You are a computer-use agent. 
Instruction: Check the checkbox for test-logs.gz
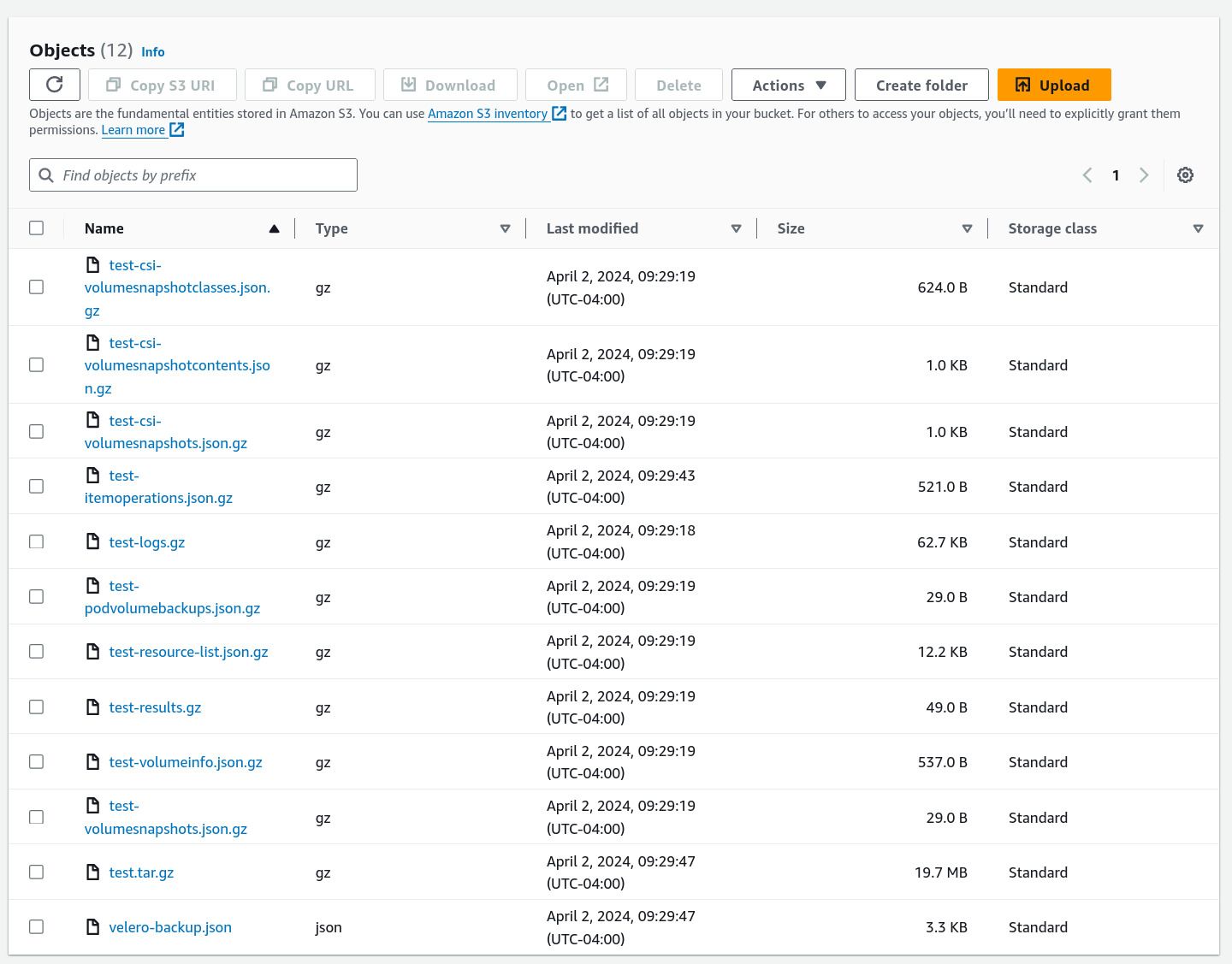36,541
